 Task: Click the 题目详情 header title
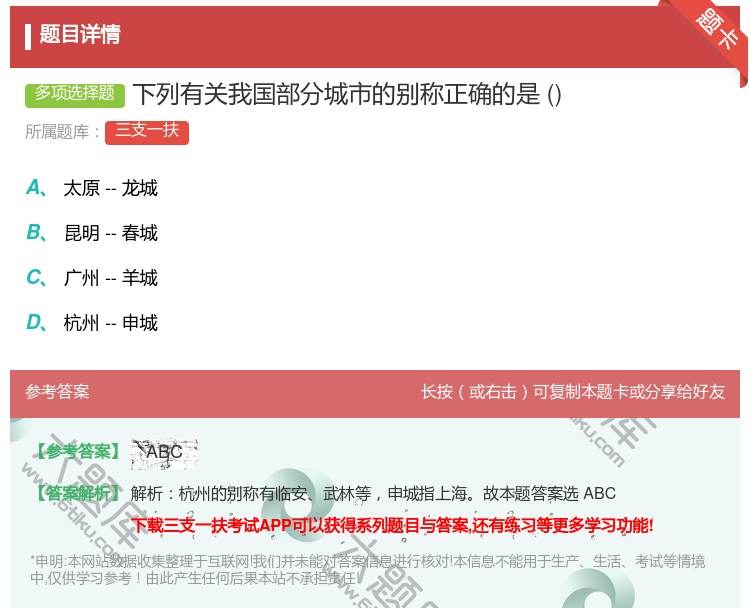click(80, 34)
